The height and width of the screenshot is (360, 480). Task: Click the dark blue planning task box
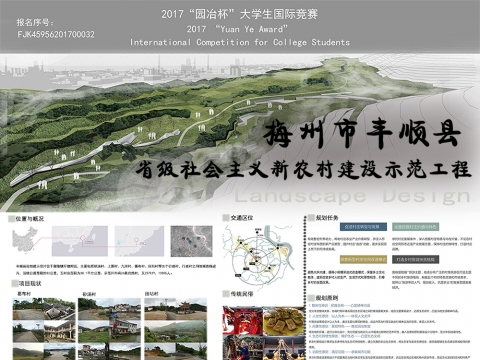click(x=363, y=227)
